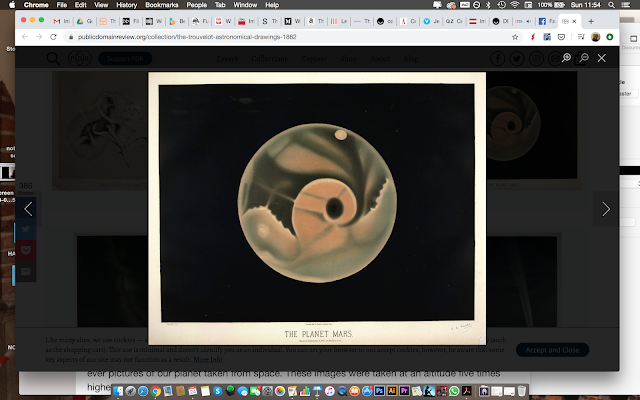Close the image lightbox with the X
The width and height of the screenshot is (640, 400).
click(x=602, y=58)
